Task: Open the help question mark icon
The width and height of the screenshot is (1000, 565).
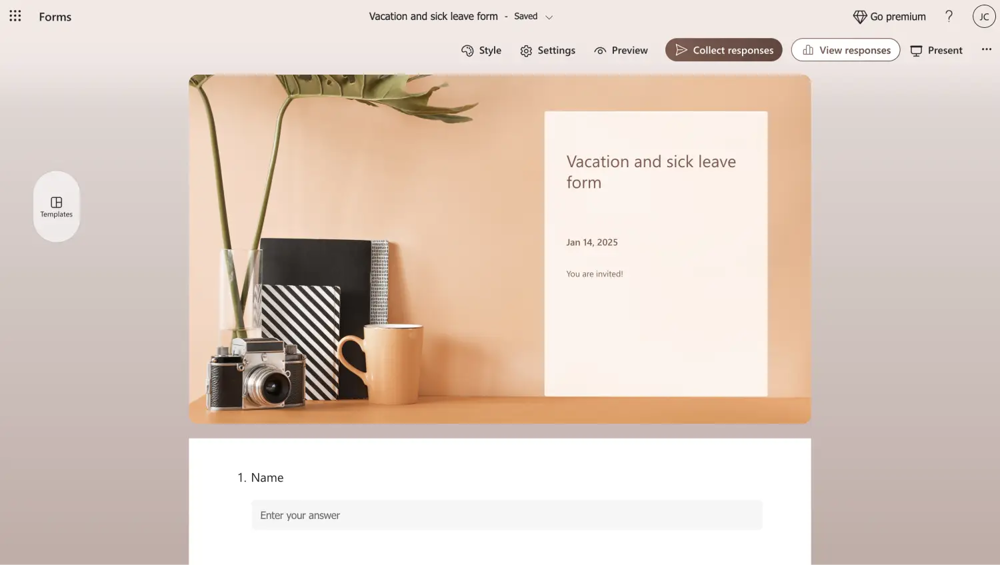Action: (x=949, y=17)
